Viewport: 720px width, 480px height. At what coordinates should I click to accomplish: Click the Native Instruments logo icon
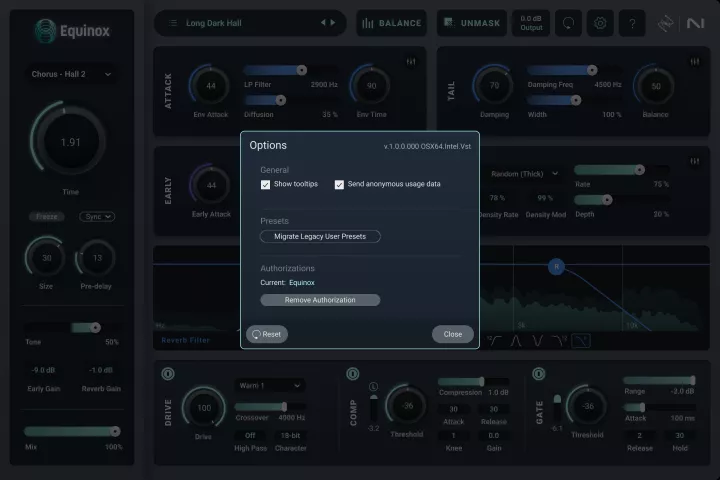(695, 23)
